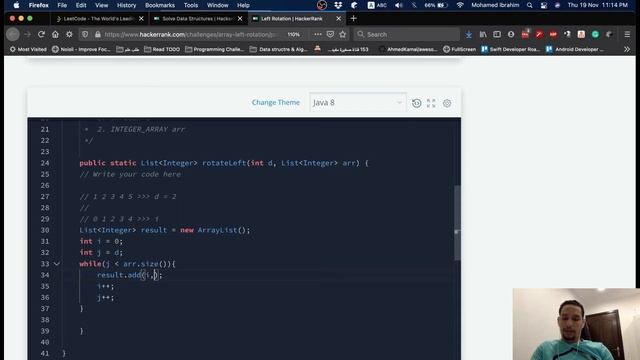Screen dimensions: 640x360
Task: Place cursor on line 30 result declaration
Action: 164,230
